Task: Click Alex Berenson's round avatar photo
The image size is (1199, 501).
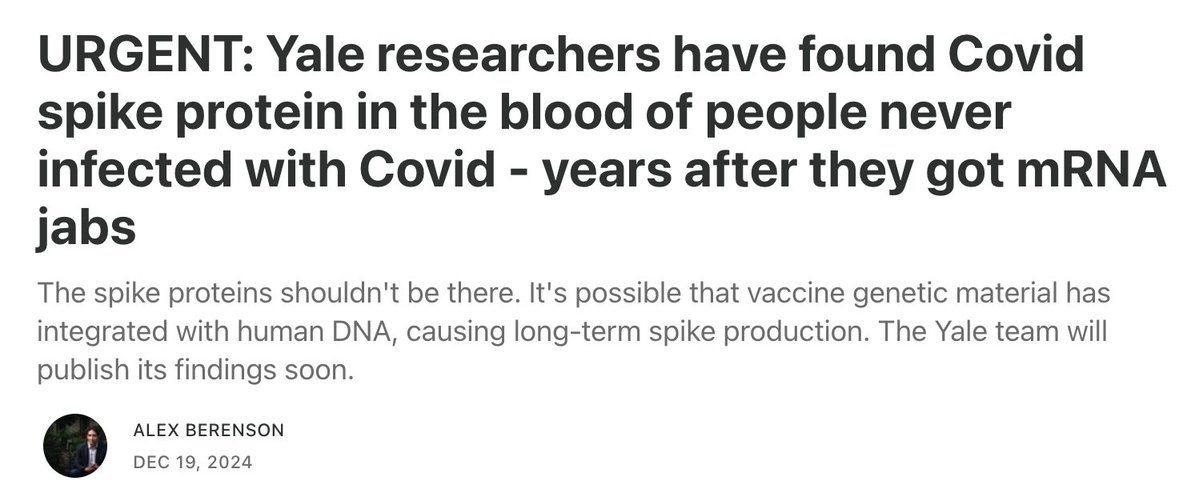Action: tap(75, 445)
